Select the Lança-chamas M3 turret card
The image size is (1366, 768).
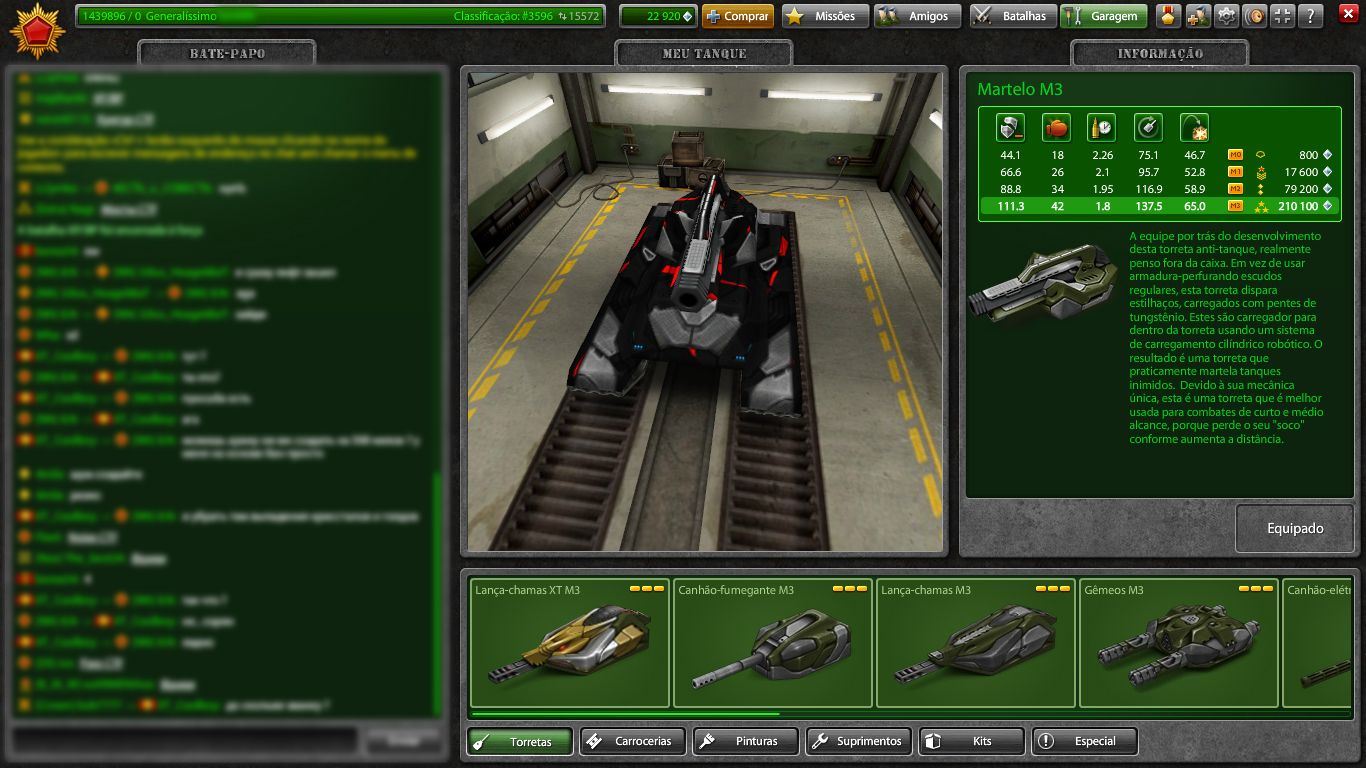tap(976, 643)
